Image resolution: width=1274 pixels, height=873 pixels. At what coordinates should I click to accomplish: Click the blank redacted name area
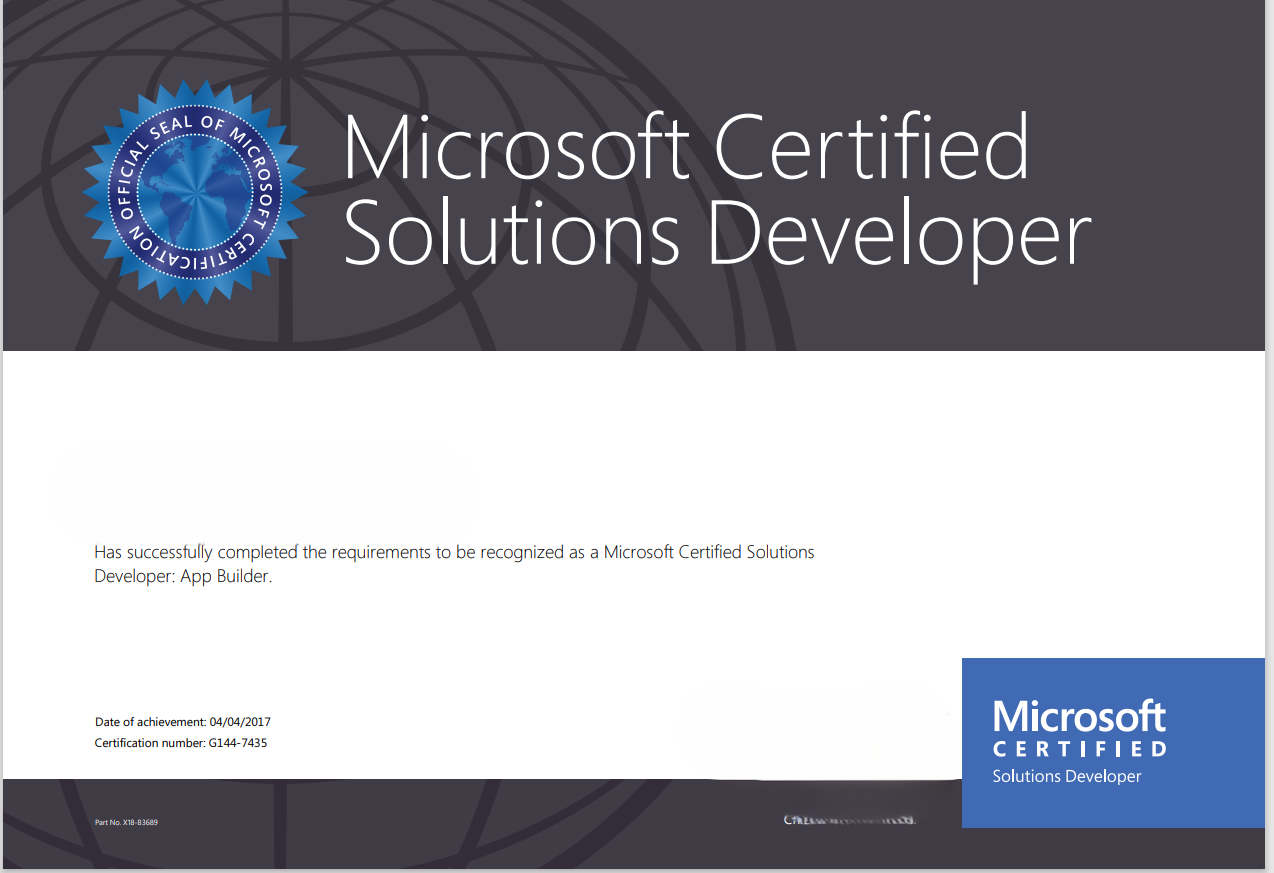[265, 490]
